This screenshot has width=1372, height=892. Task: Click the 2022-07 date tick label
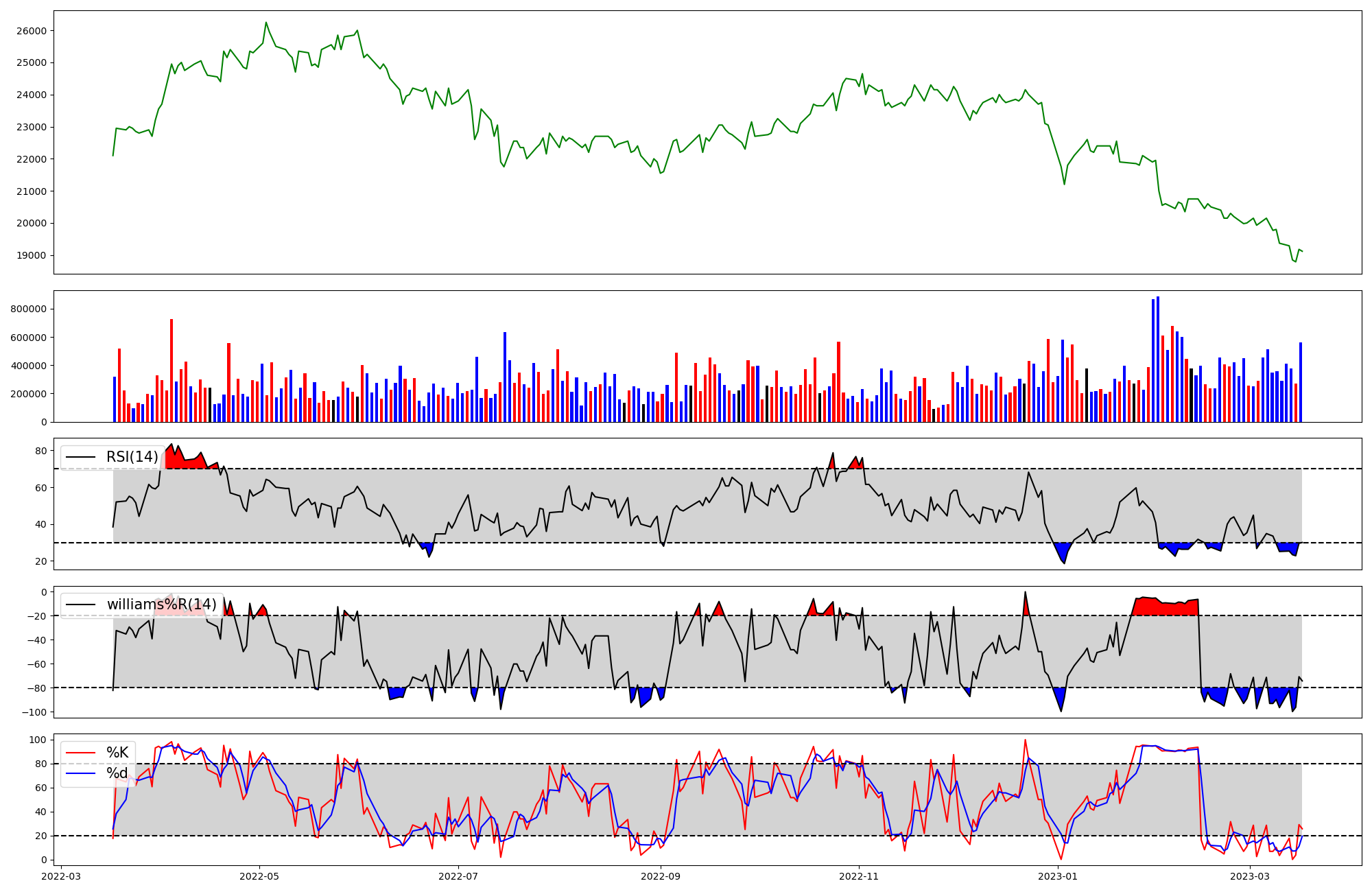tap(458, 876)
